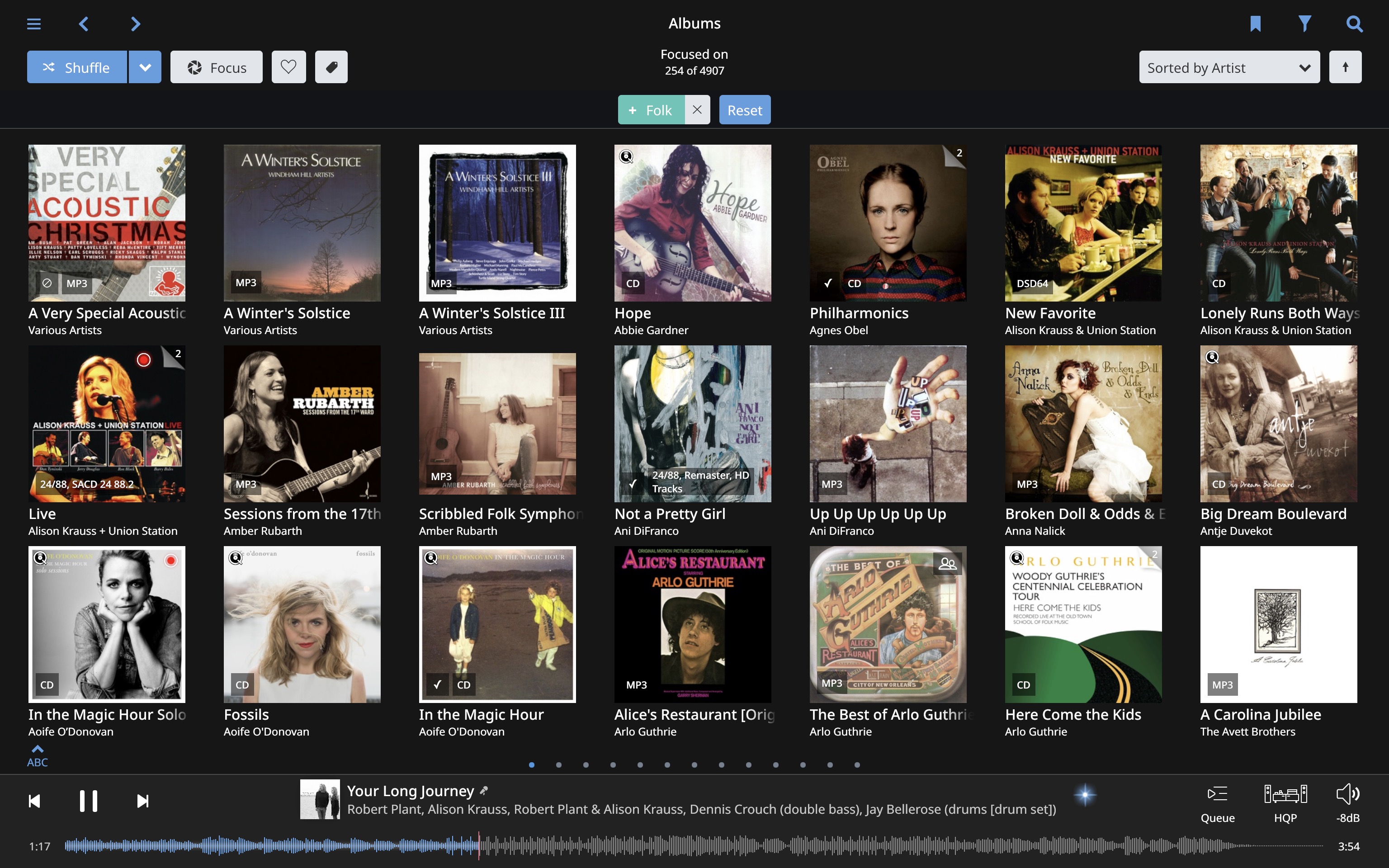Click the 3:54 track duration time
Image resolution: width=1389 pixels, height=868 pixels.
1348,846
